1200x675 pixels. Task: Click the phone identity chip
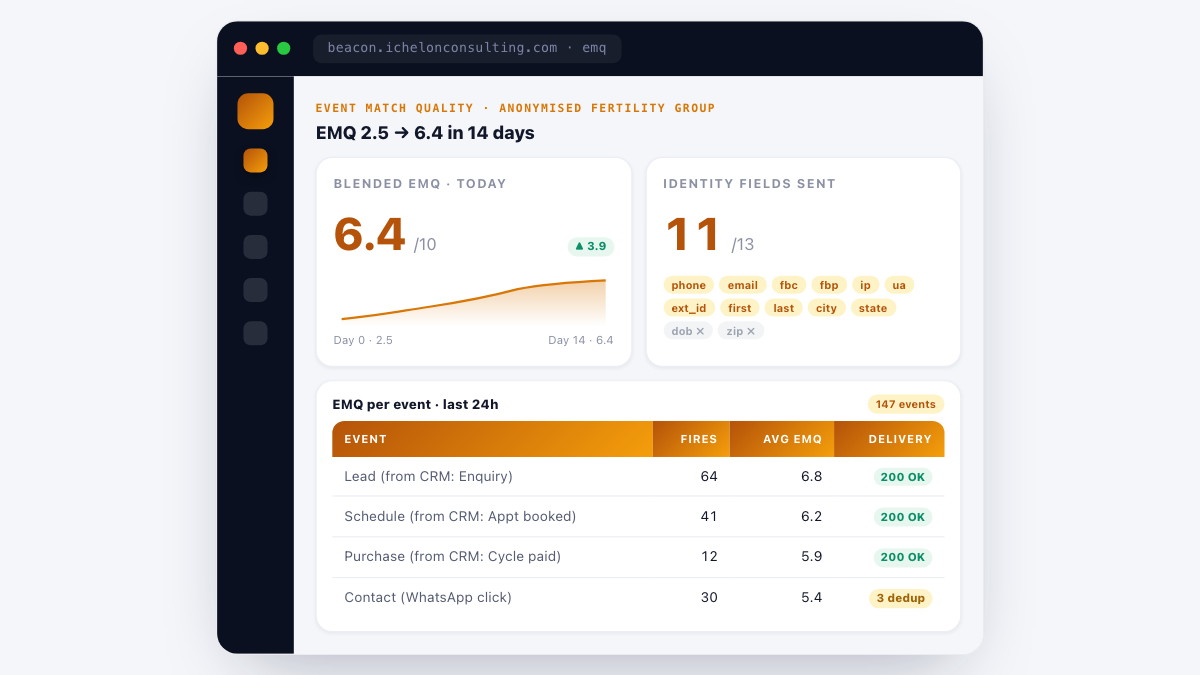click(688, 285)
